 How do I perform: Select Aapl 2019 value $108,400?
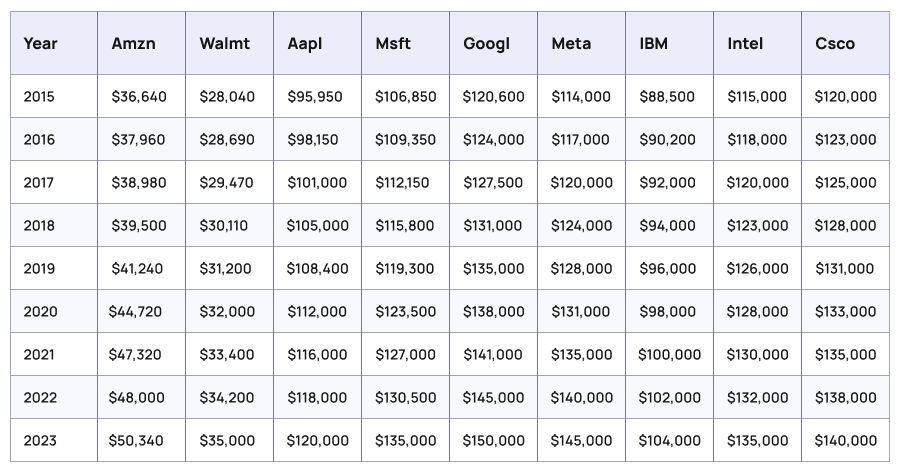point(317,269)
